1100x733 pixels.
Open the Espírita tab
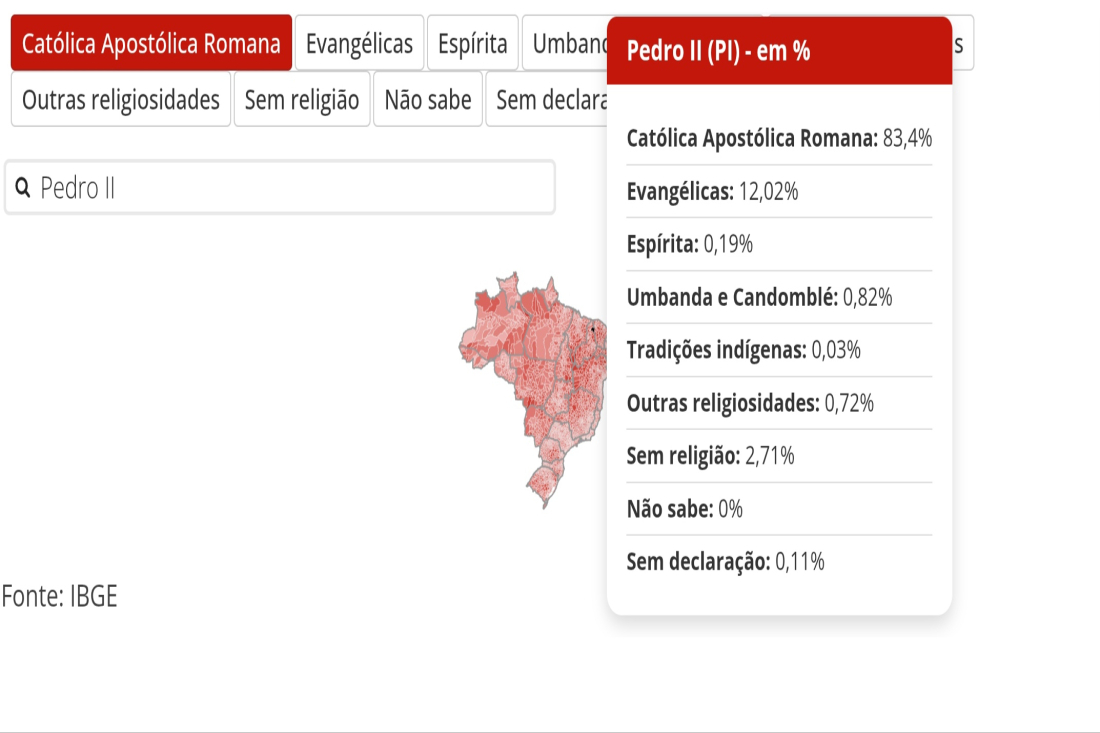[x=472, y=43]
